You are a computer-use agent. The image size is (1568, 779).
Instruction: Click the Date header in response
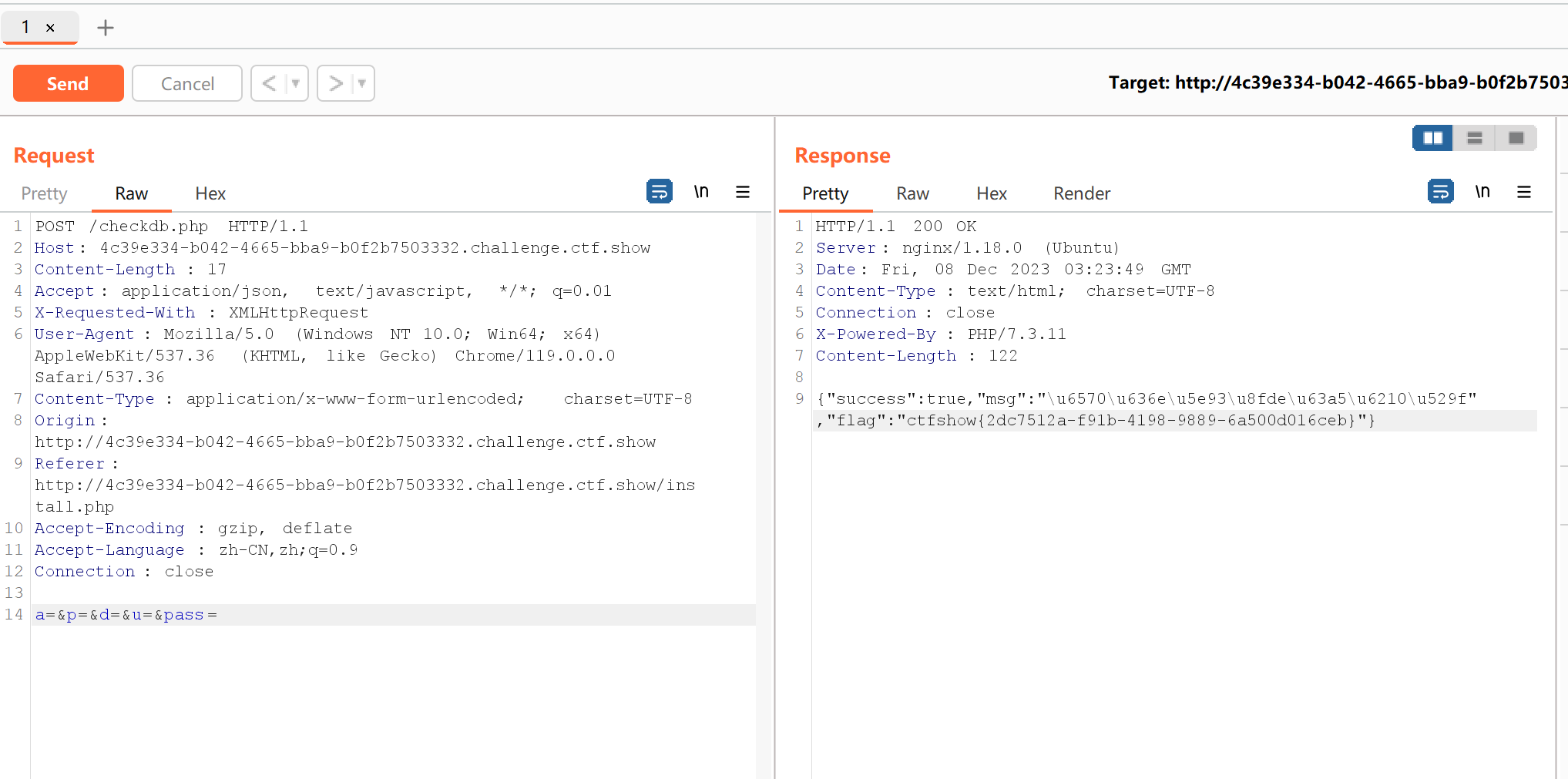(x=1003, y=270)
